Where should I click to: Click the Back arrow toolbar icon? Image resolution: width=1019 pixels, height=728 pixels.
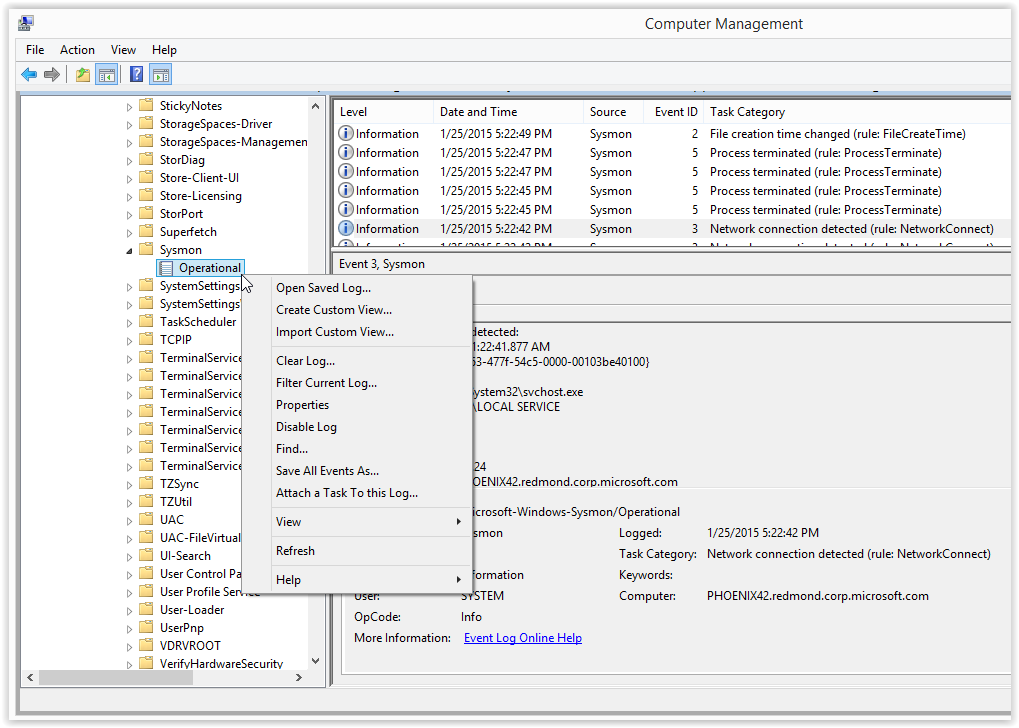29,75
